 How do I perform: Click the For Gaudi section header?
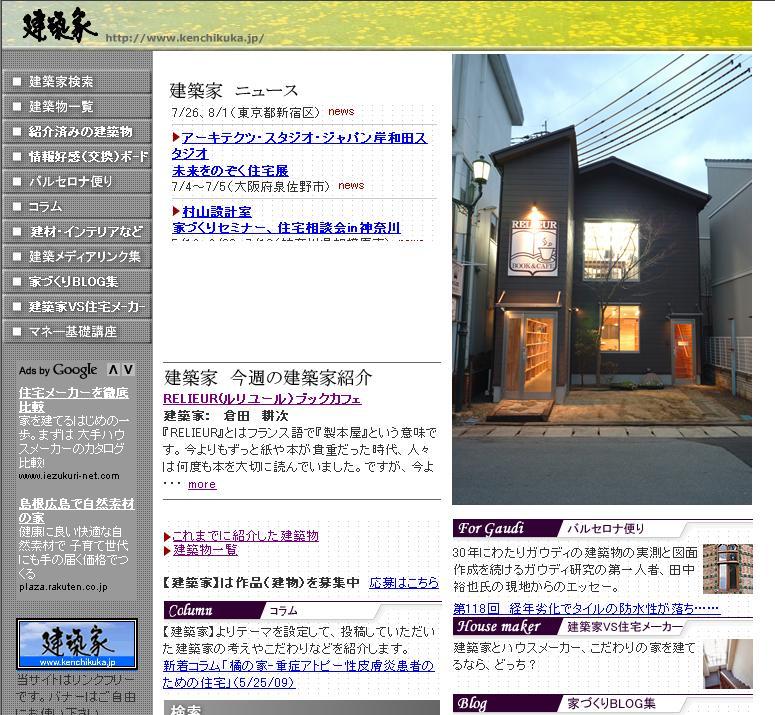(x=602, y=528)
